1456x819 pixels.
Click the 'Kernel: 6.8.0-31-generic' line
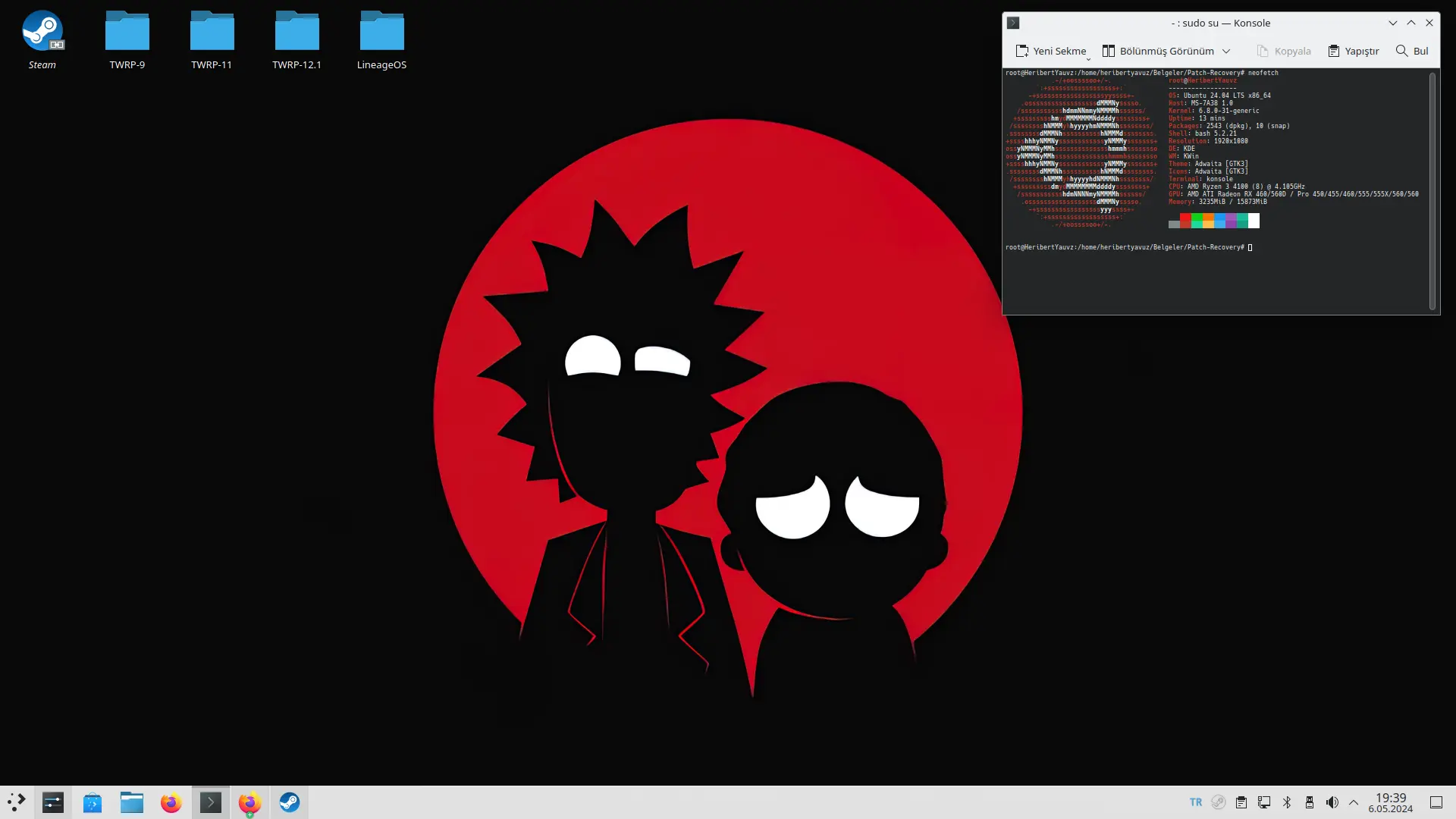tap(1214, 111)
